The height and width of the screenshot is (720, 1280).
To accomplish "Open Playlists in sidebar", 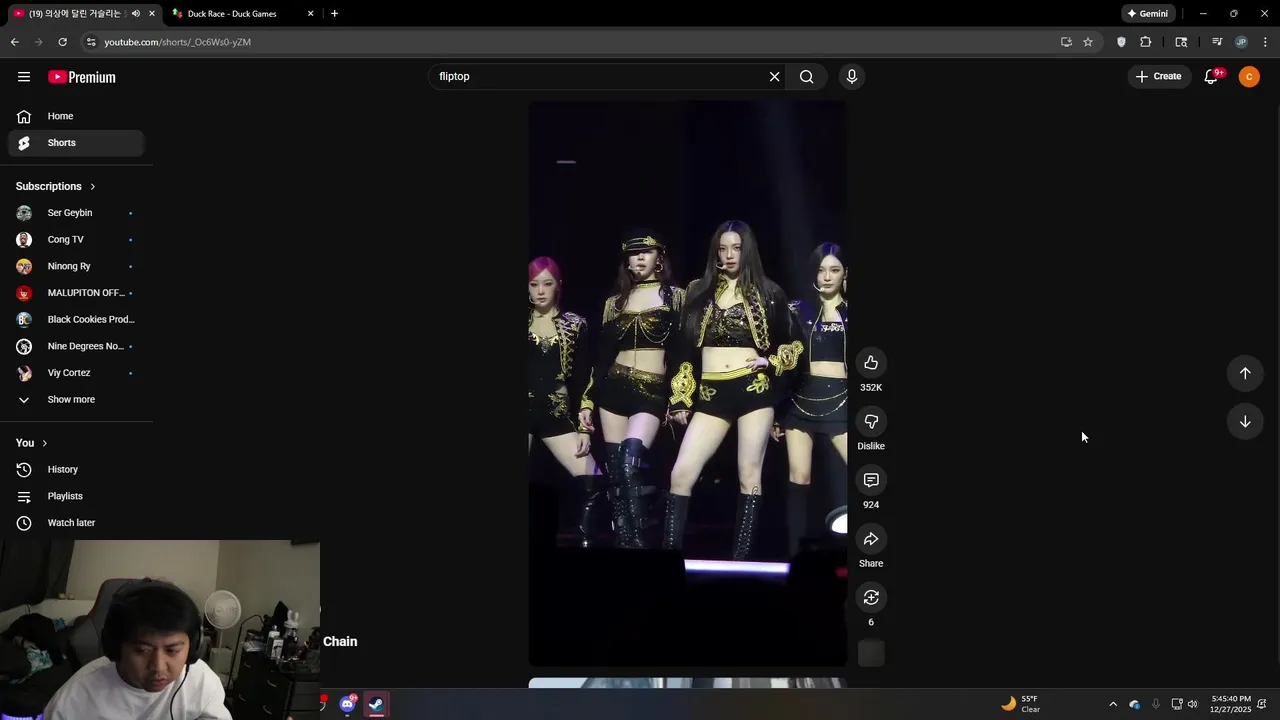I will click(x=76, y=496).
